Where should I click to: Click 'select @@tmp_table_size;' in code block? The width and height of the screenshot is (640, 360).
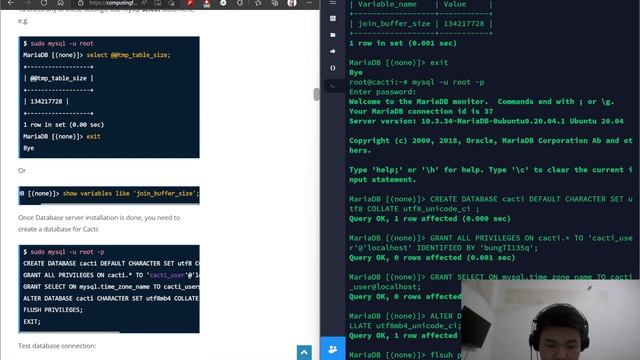tap(129, 55)
